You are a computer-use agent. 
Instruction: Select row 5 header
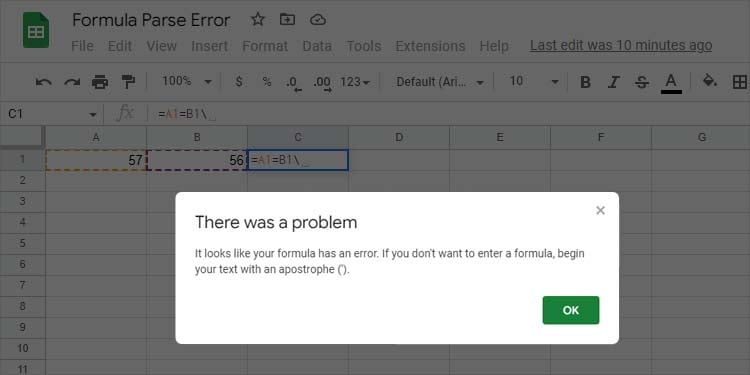coord(22,243)
